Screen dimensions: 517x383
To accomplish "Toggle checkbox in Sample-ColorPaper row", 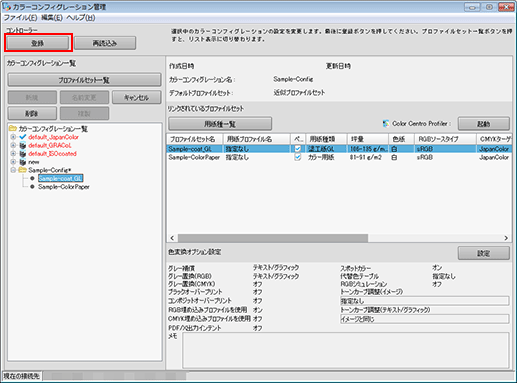I will pos(298,157).
